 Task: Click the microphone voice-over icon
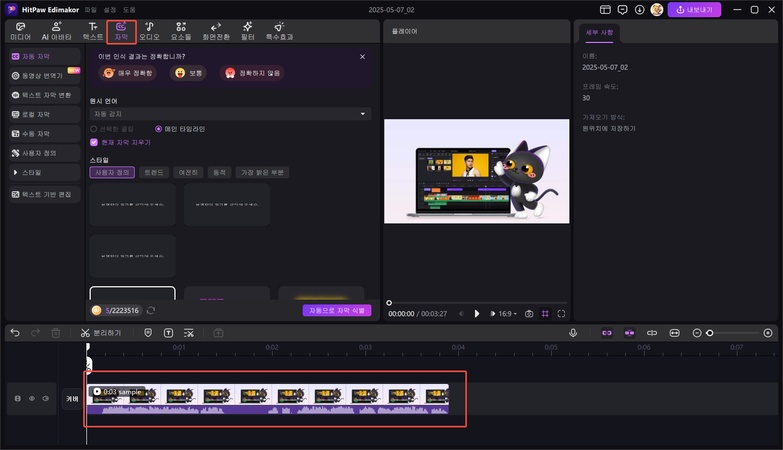(573, 332)
